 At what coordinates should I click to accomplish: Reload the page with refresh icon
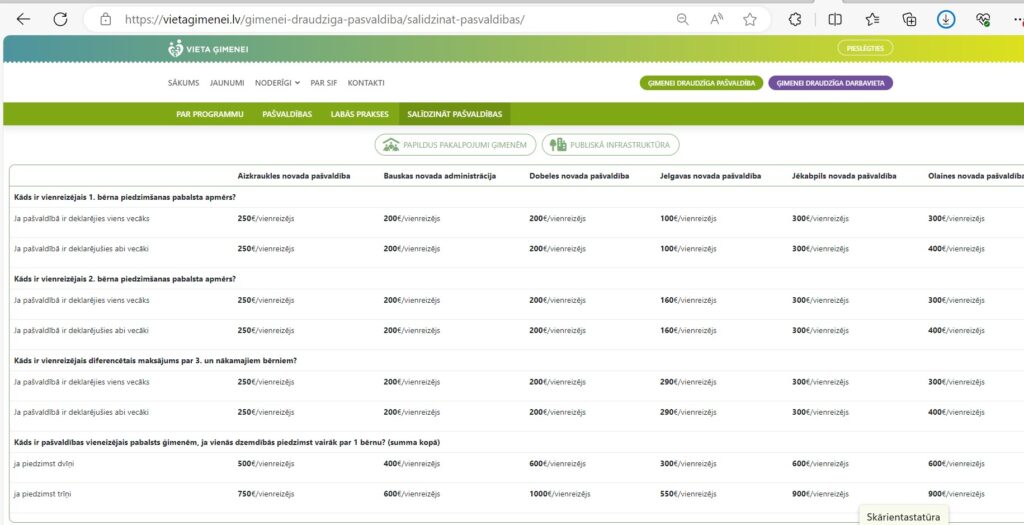(60, 19)
